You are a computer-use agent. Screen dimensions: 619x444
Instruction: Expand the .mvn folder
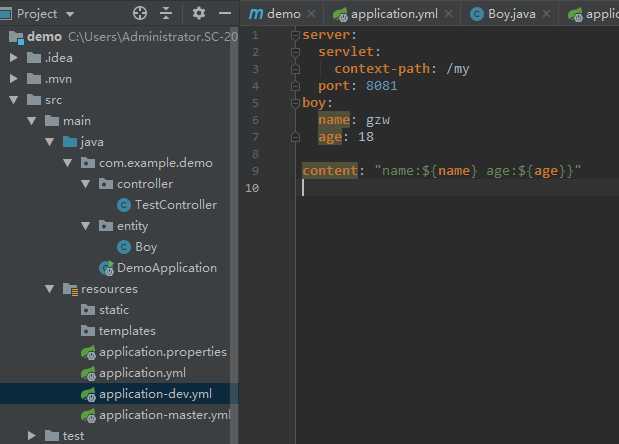tap(13, 79)
